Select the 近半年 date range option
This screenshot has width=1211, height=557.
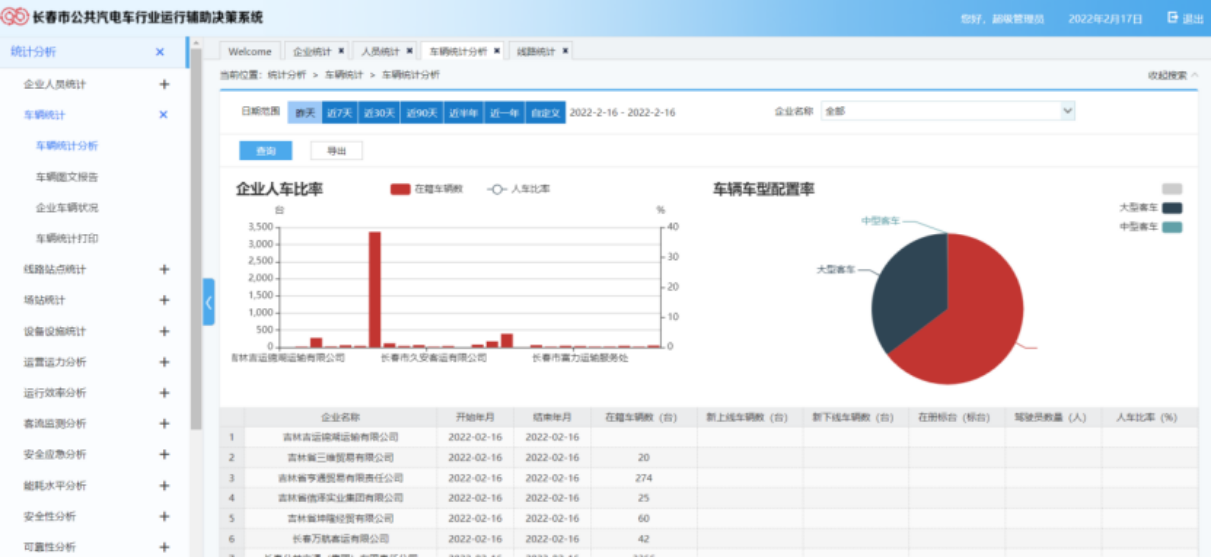[x=464, y=113]
